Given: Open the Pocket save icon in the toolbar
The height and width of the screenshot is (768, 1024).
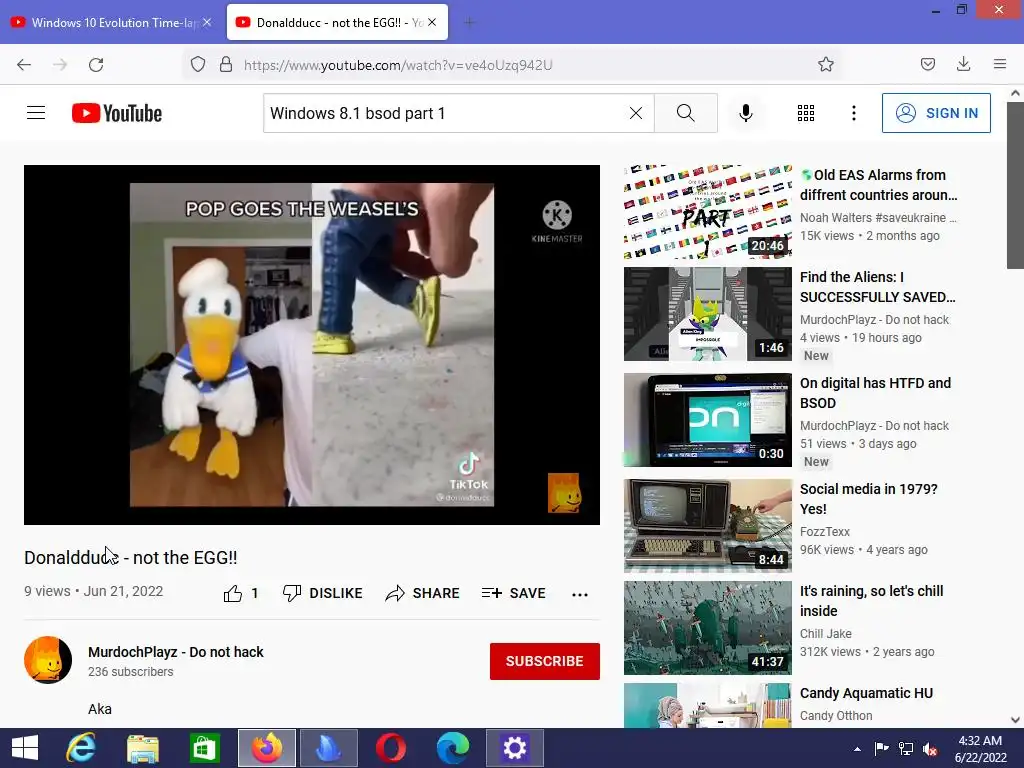Looking at the screenshot, I should (928, 64).
